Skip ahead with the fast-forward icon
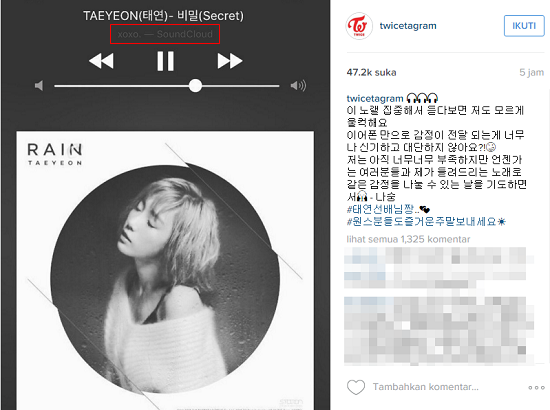The height and width of the screenshot is (410, 550). click(x=230, y=61)
